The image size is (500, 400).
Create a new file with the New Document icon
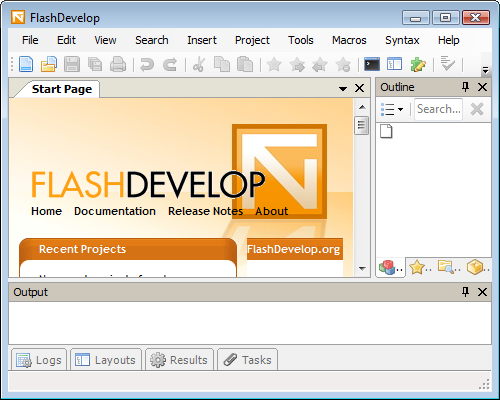click(x=26, y=64)
